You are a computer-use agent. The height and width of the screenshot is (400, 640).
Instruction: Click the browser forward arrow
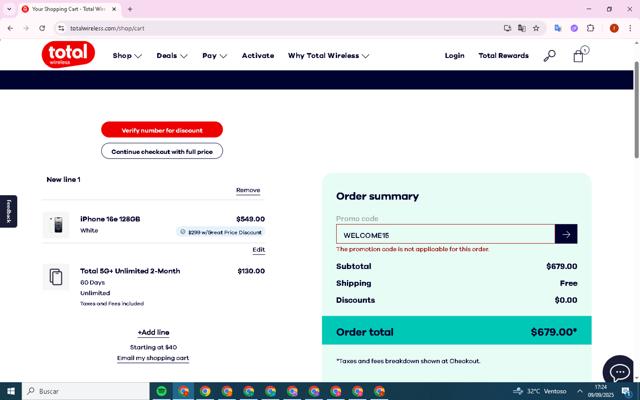[x=26, y=28]
